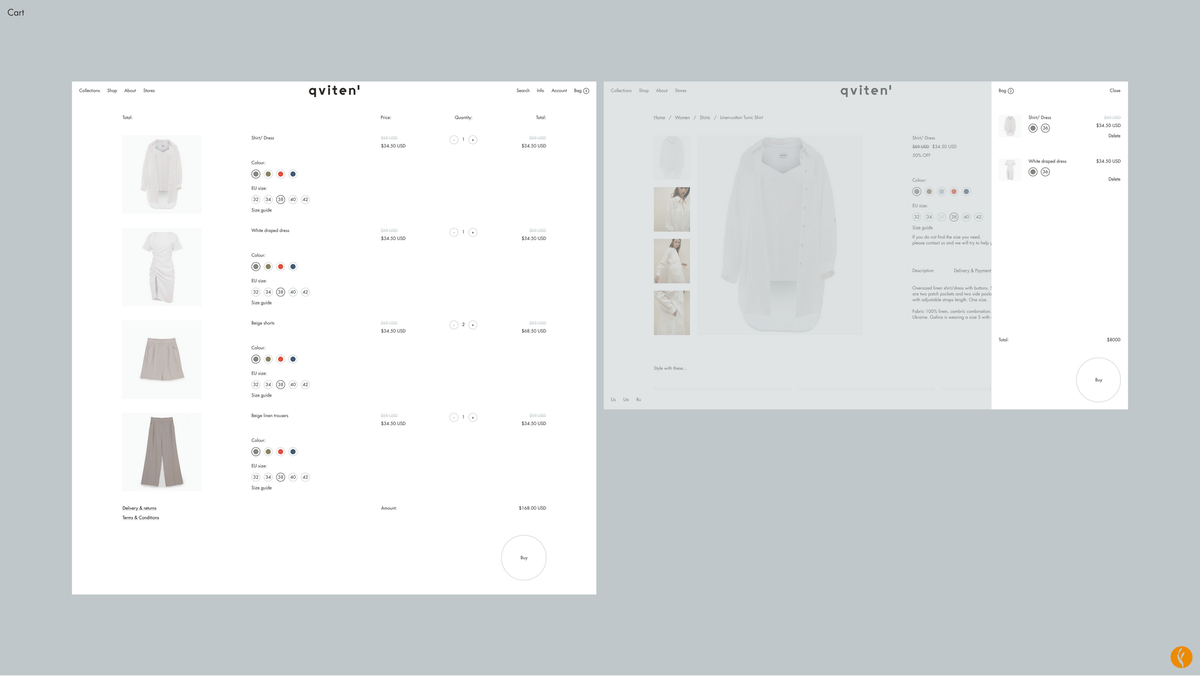Pick the navy blue colour for Shirt/ Dress
Image resolution: width=1200 pixels, height=676 pixels.
tap(293, 174)
